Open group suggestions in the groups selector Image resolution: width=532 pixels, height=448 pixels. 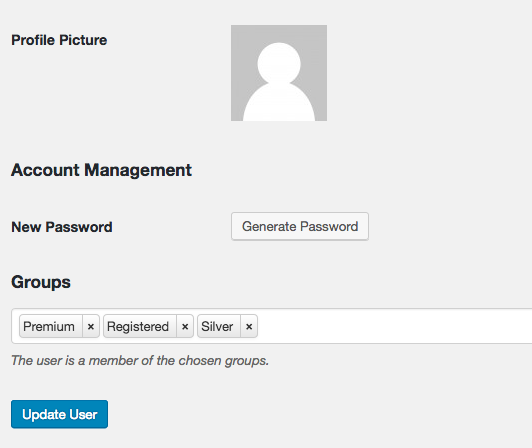click(394, 326)
